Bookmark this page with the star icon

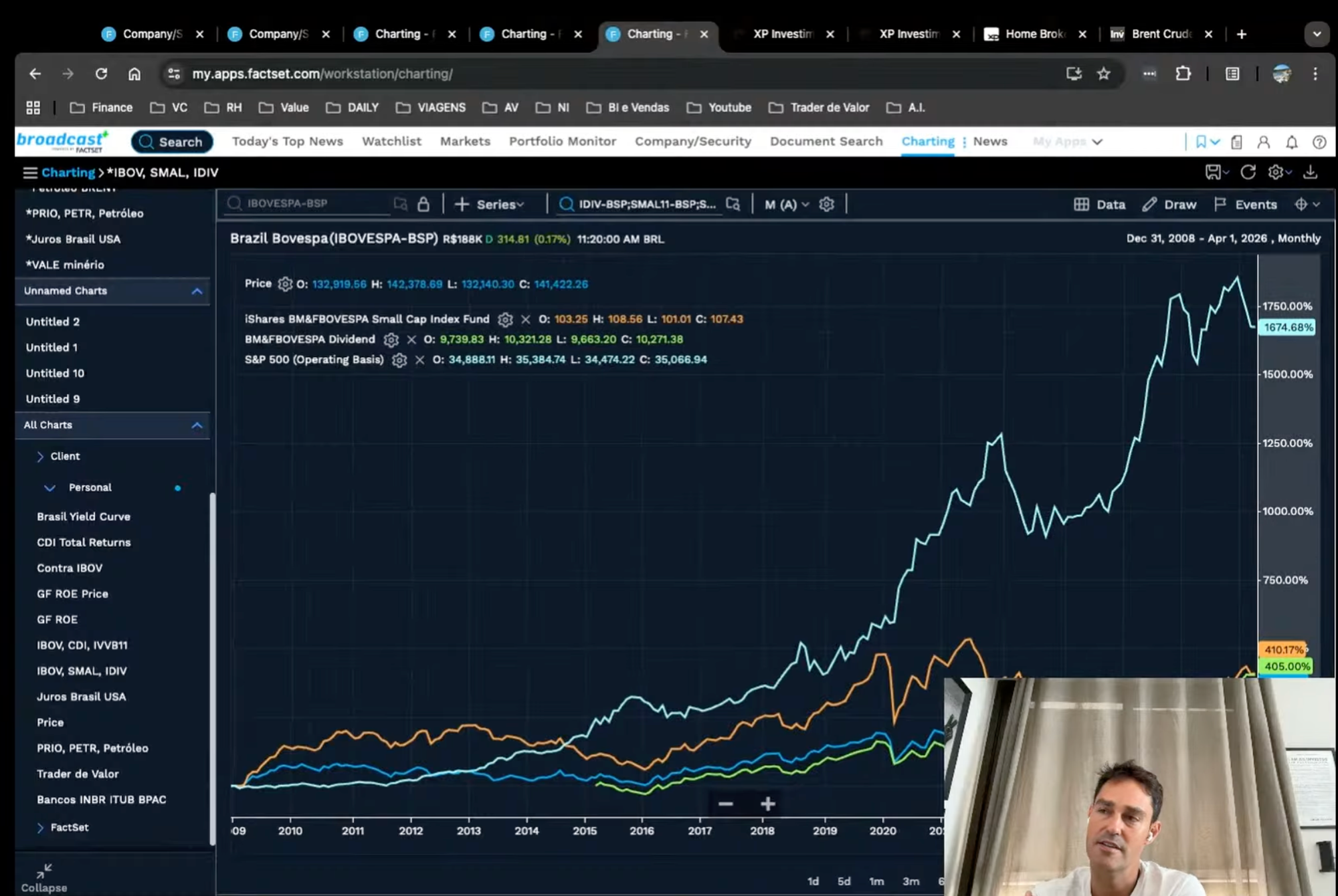(1104, 74)
